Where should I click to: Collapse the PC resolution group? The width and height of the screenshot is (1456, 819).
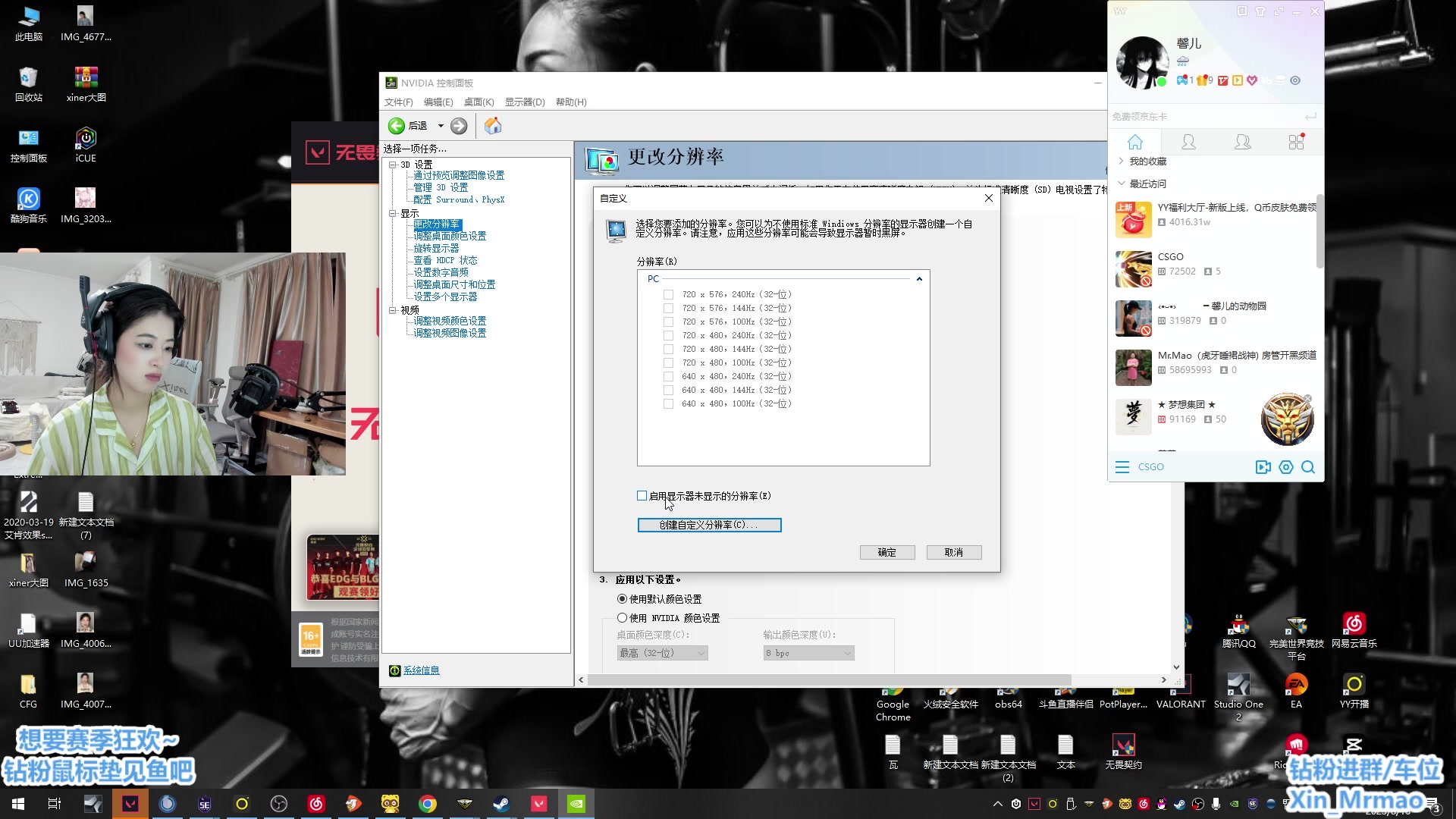(919, 279)
